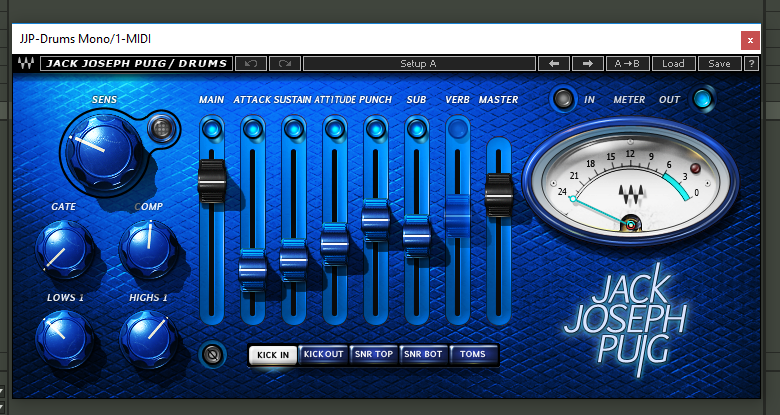This screenshot has width=780, height=415.
Task: Select the TOMS drum type
Action: point(473,354)
